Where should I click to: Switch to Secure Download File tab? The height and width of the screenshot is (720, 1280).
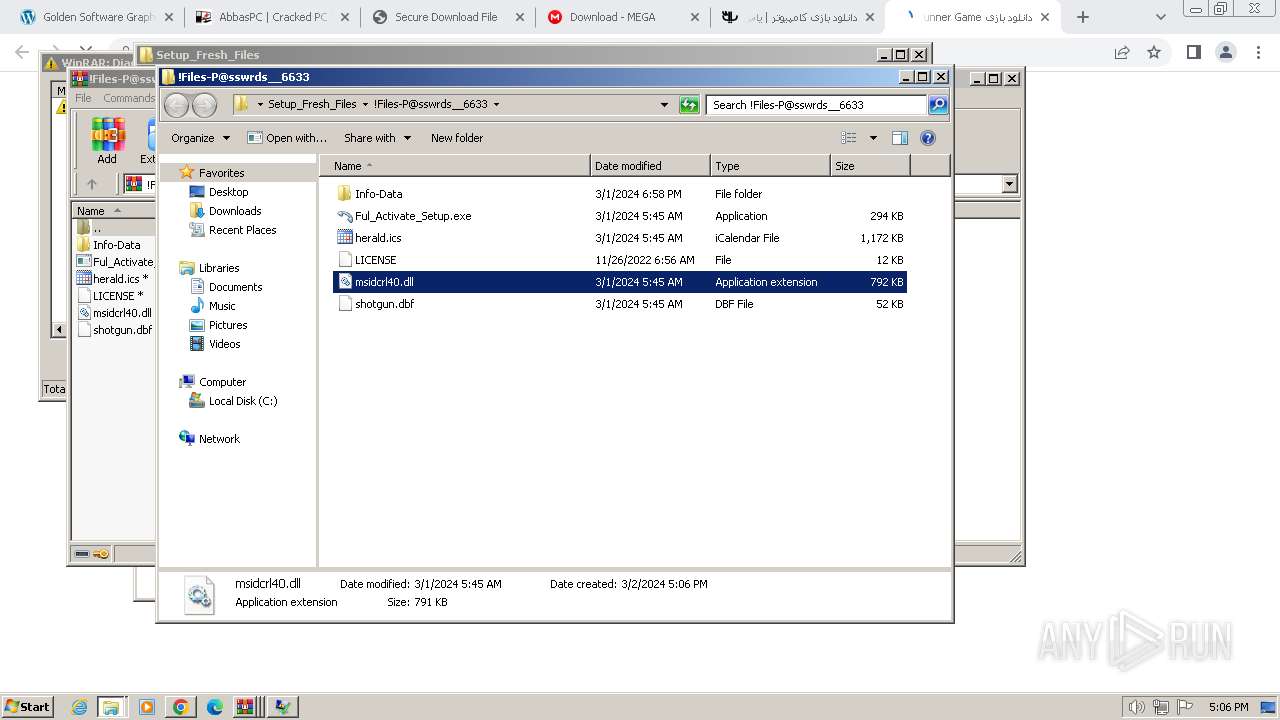[x=449, y=17]
